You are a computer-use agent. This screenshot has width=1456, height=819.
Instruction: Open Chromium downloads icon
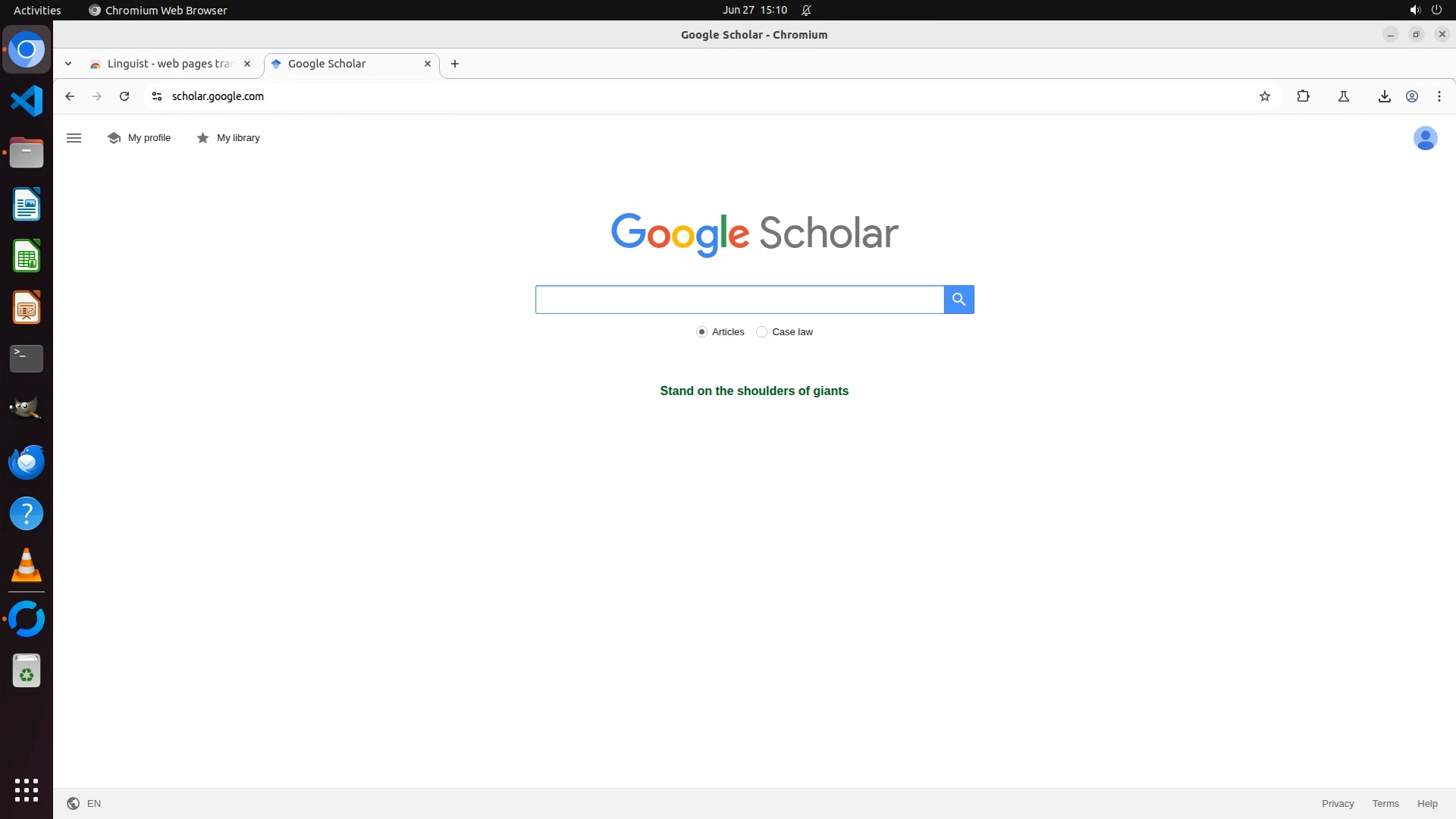1384,96
